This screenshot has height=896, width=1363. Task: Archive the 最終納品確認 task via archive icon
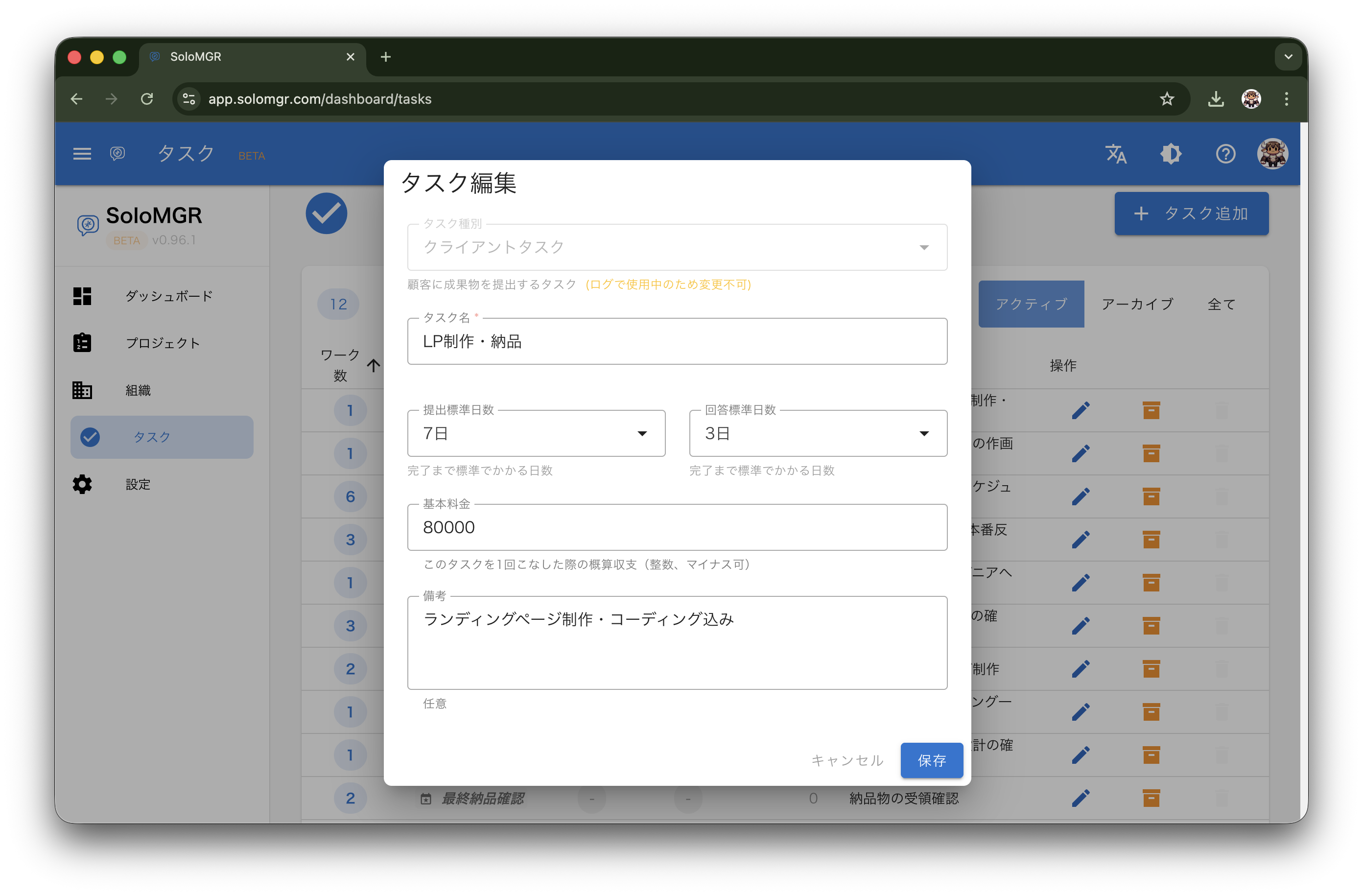click(x=1151, y=798)
